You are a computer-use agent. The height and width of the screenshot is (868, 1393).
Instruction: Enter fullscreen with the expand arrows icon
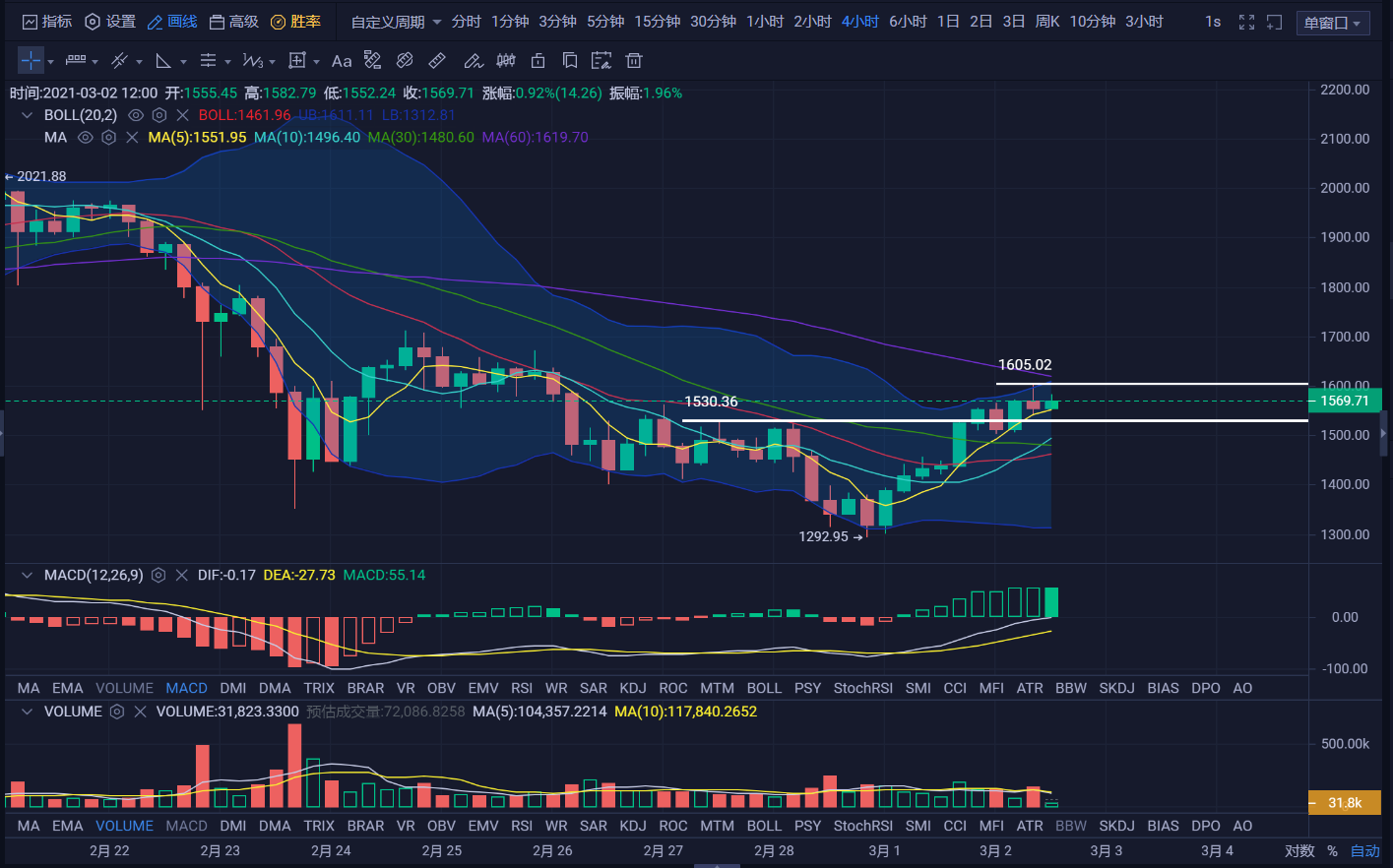tap(1246, 22)
